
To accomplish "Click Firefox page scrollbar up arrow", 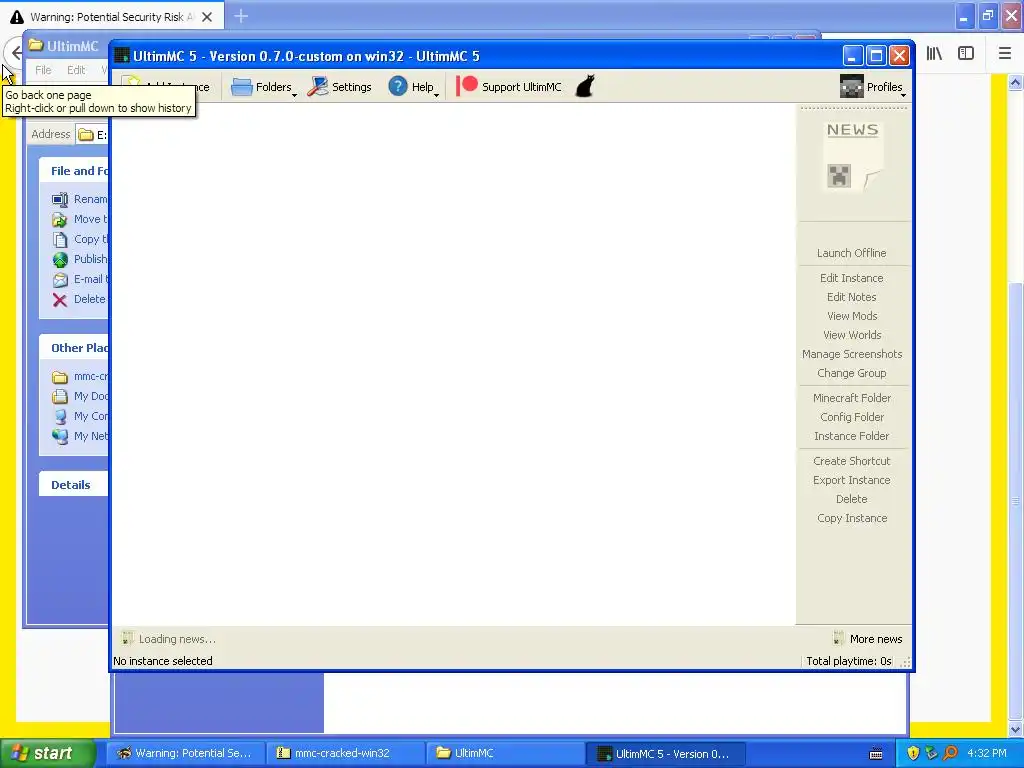I will click(x=1015, y=82).
